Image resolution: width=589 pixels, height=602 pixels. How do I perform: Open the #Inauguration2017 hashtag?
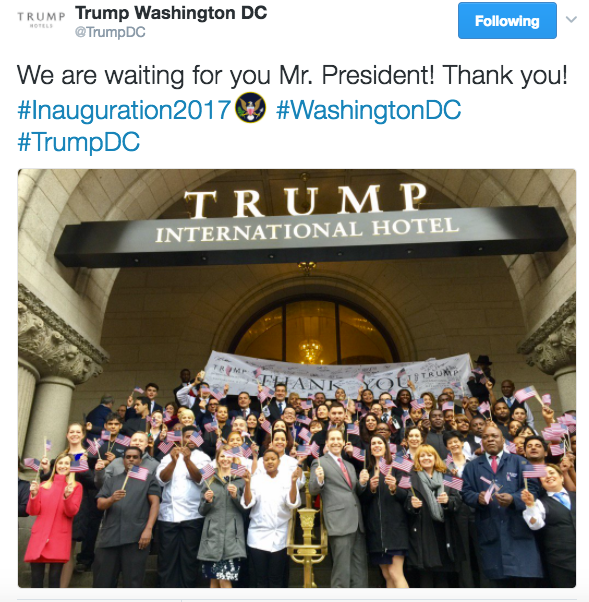(124, 110)
